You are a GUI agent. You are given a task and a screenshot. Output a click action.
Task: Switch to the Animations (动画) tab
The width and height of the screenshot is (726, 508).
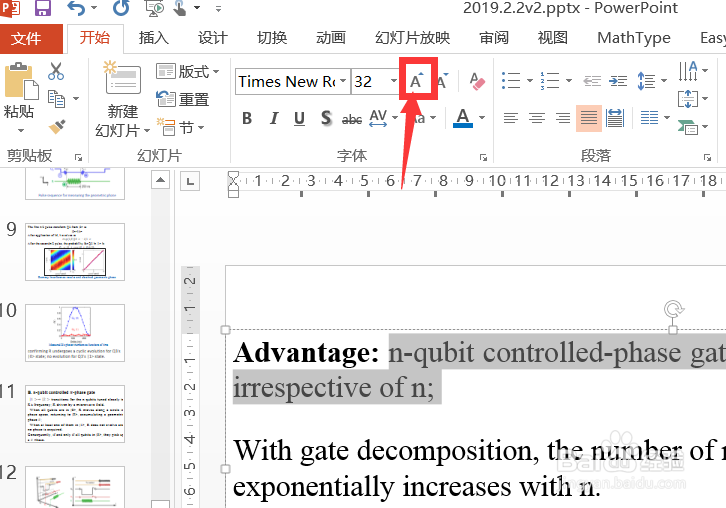click(x=331, y=38)
